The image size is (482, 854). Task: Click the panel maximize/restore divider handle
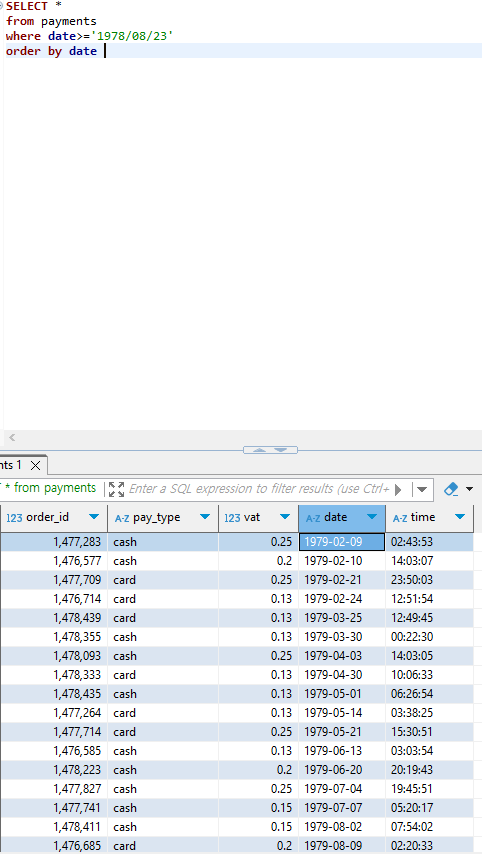270,450
